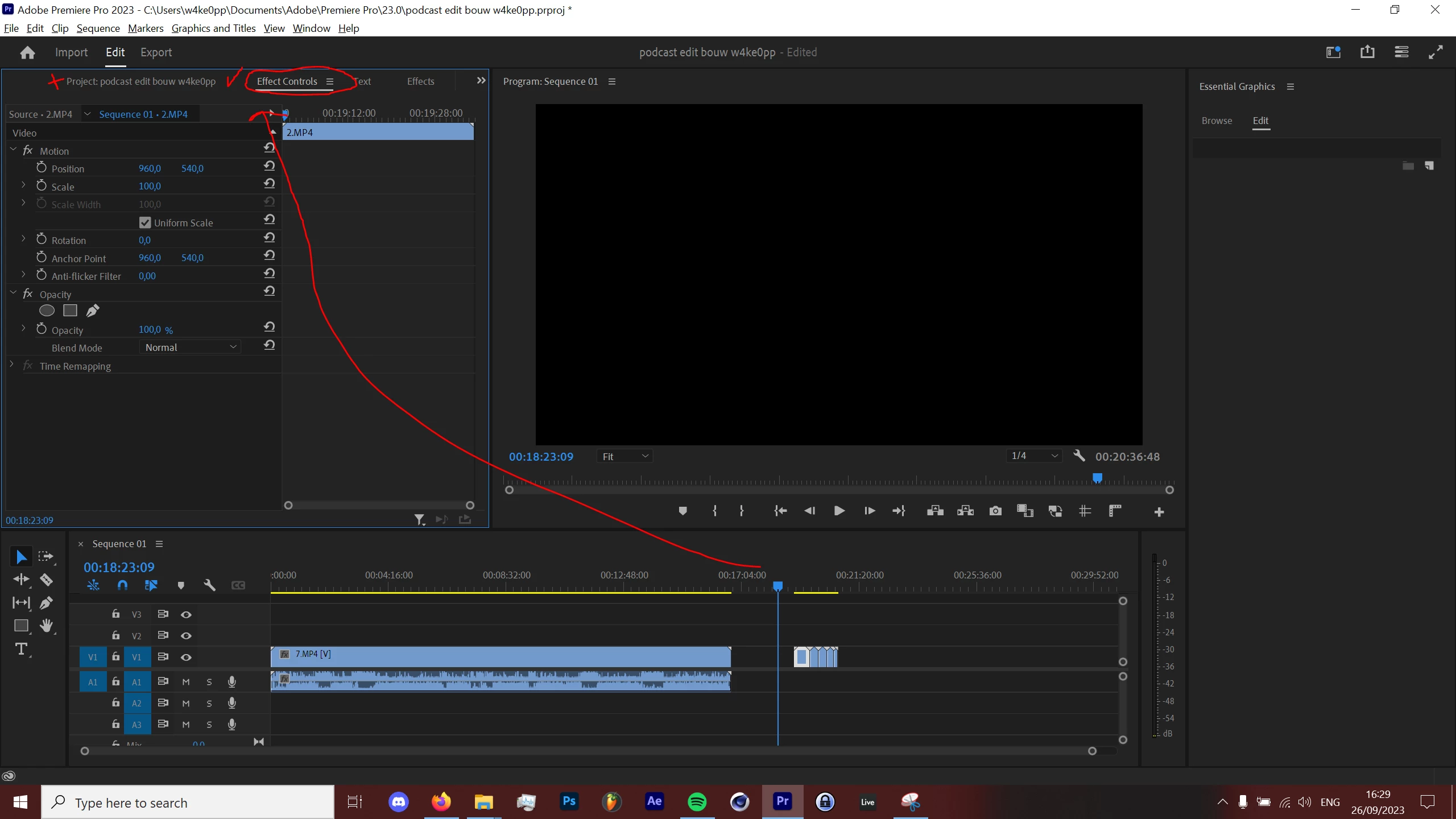Toggle Snap in Timeline magnet icon
The height and width of the screenshot is (819, 1456).
122,585
